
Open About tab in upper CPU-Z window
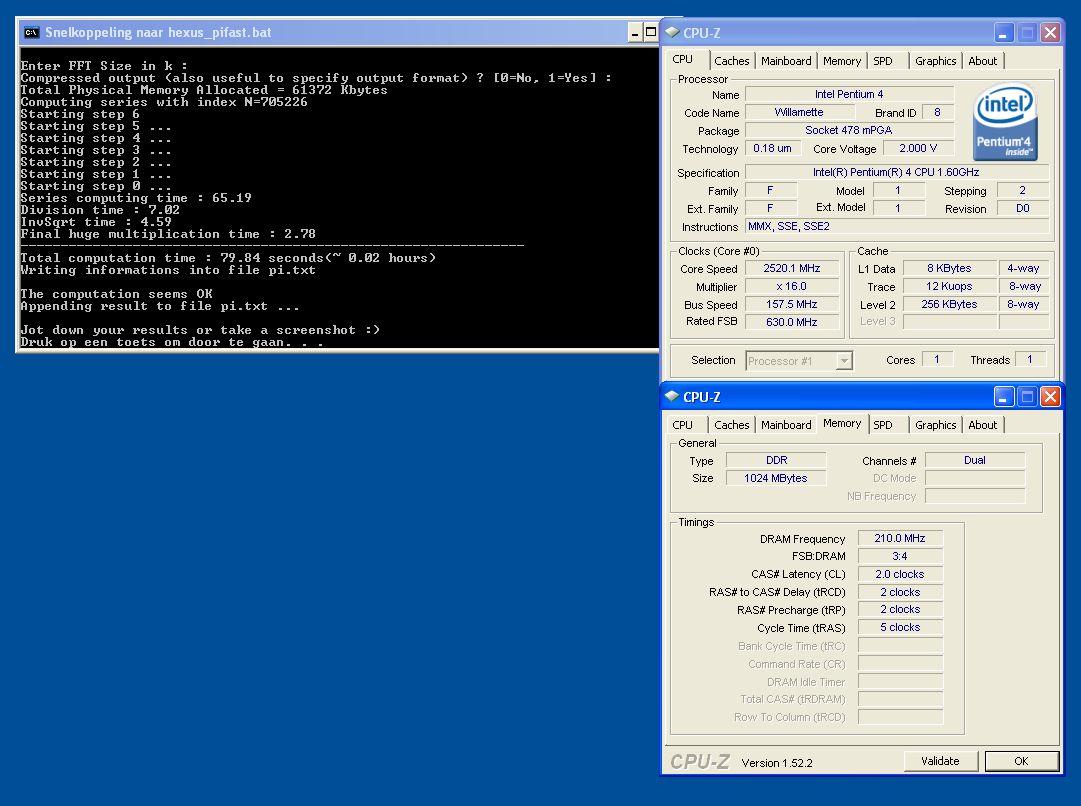[x=982, y=61]
